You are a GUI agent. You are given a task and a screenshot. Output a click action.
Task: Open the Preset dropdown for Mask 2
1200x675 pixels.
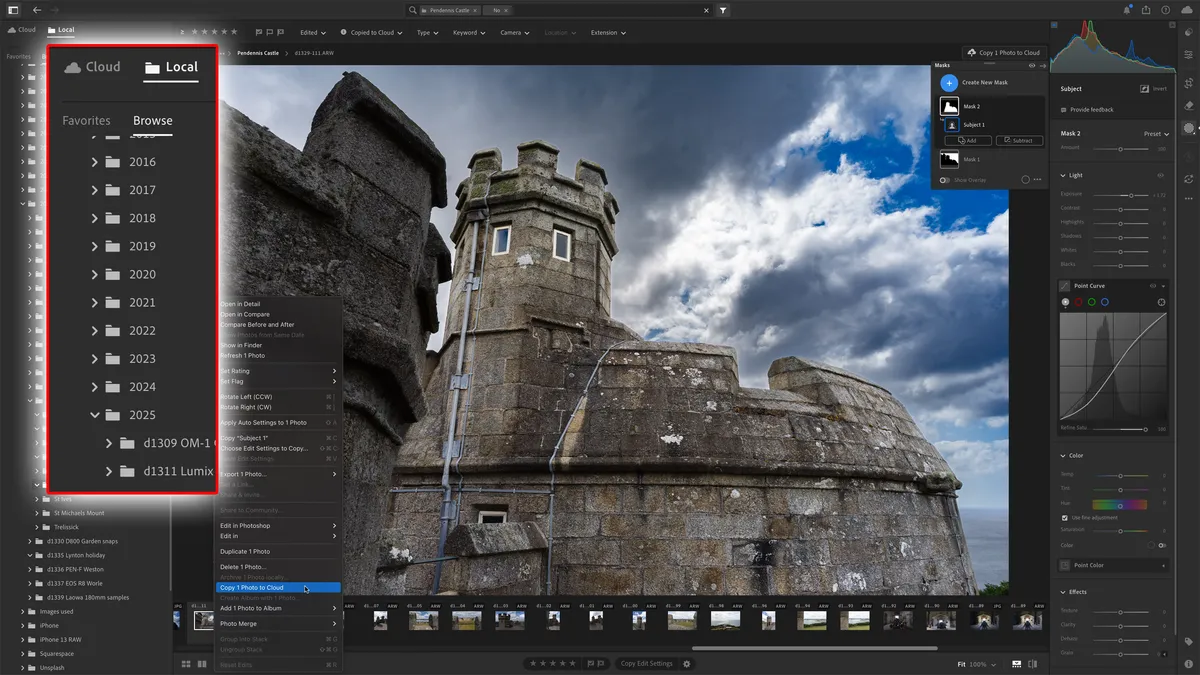pos(1157,134)
